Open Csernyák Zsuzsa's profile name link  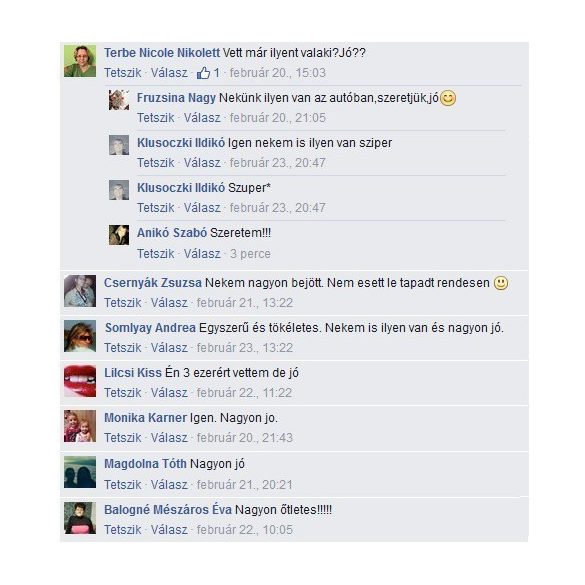pyautogui.click(x=153, y=283)
